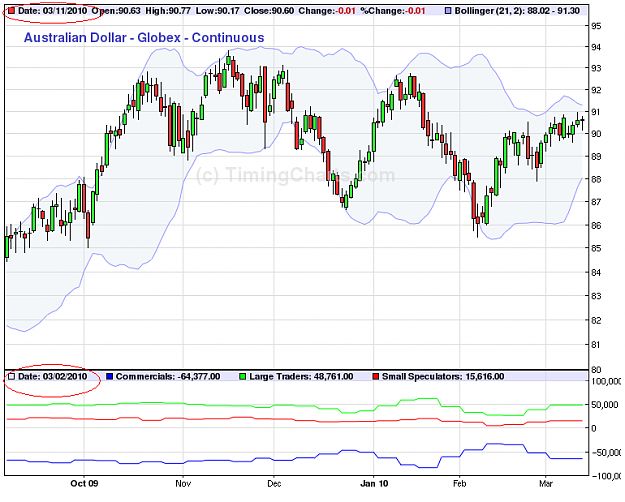Click the 92 price axis label

pyautogui.click(x=596, y=90)
